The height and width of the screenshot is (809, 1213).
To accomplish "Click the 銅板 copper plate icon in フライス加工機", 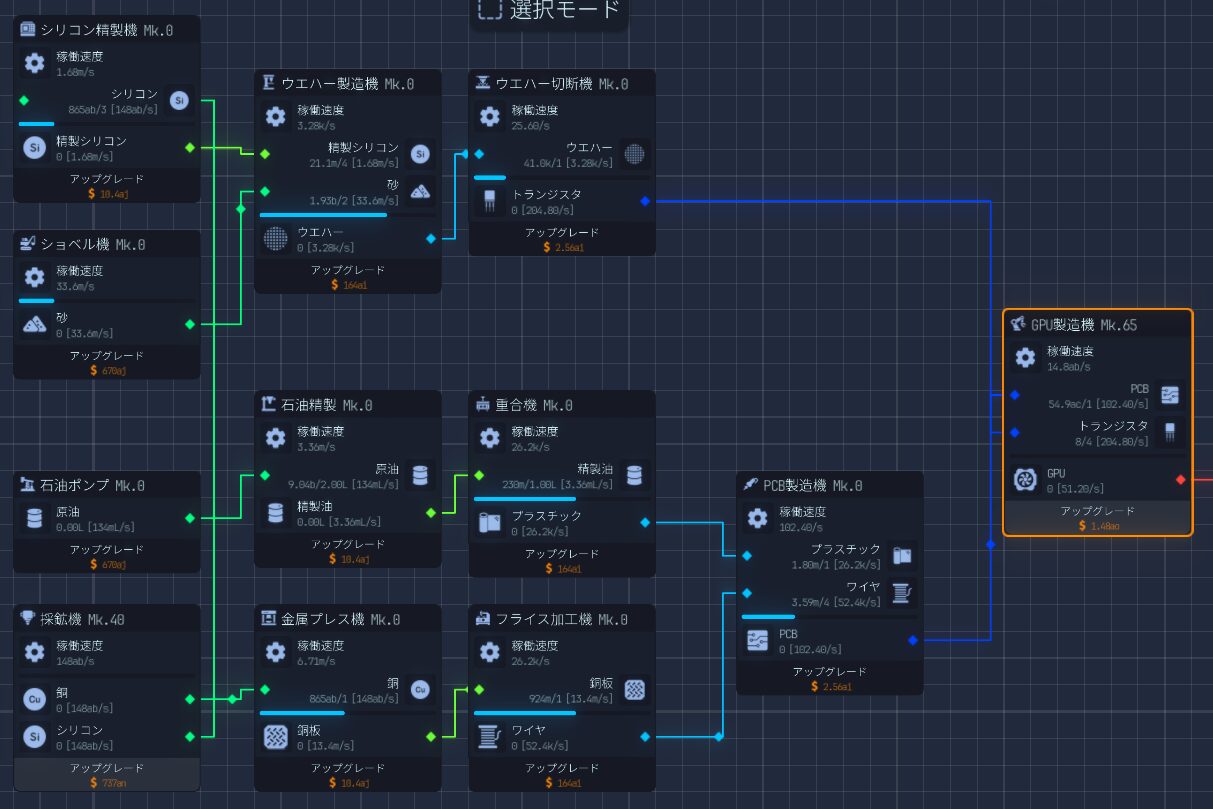I will coord(634,689).
